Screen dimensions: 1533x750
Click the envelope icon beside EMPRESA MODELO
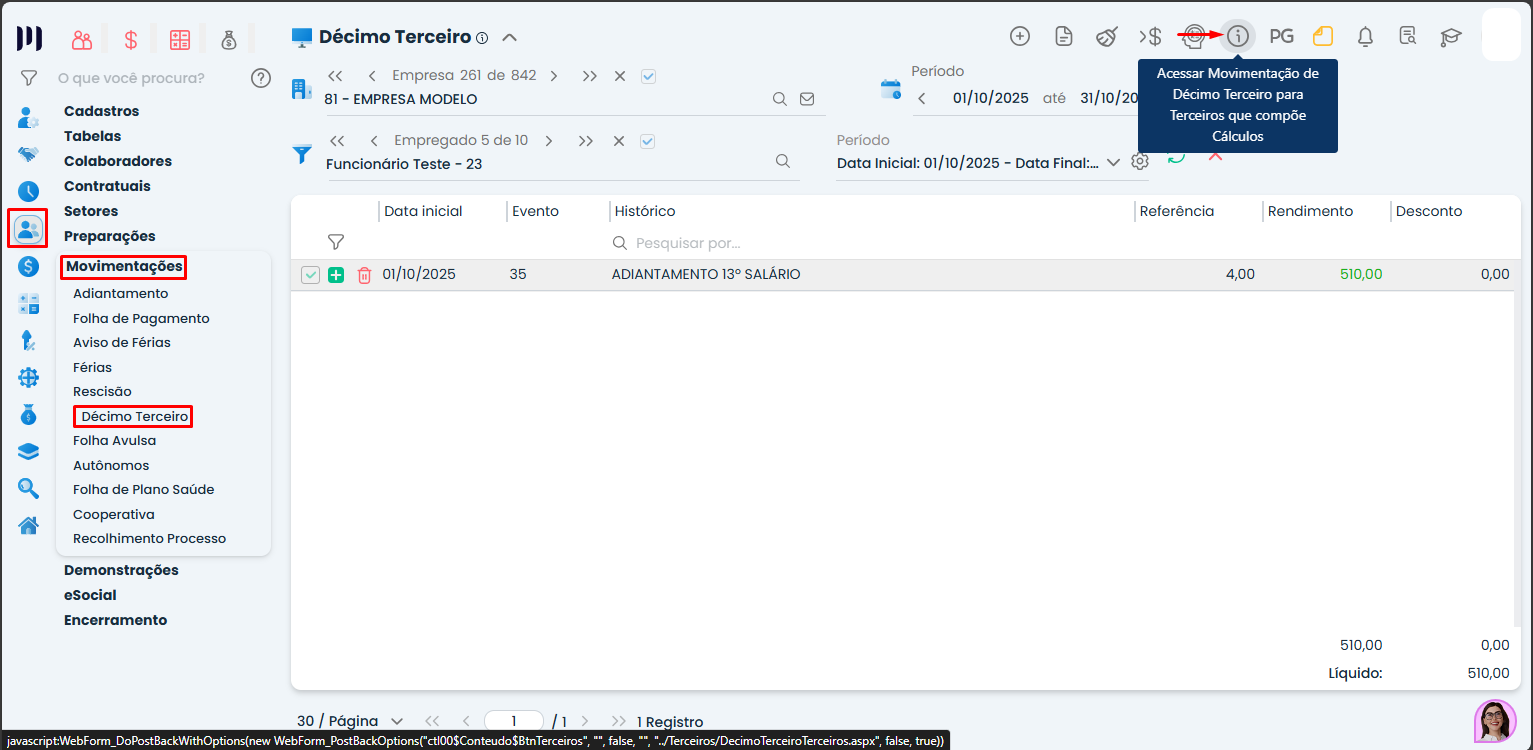pos(807,99)
